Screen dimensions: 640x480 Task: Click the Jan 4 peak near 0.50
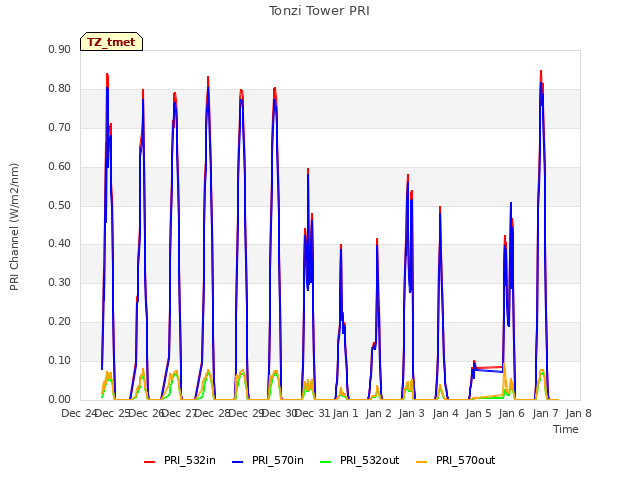click(x=440, y=207)
